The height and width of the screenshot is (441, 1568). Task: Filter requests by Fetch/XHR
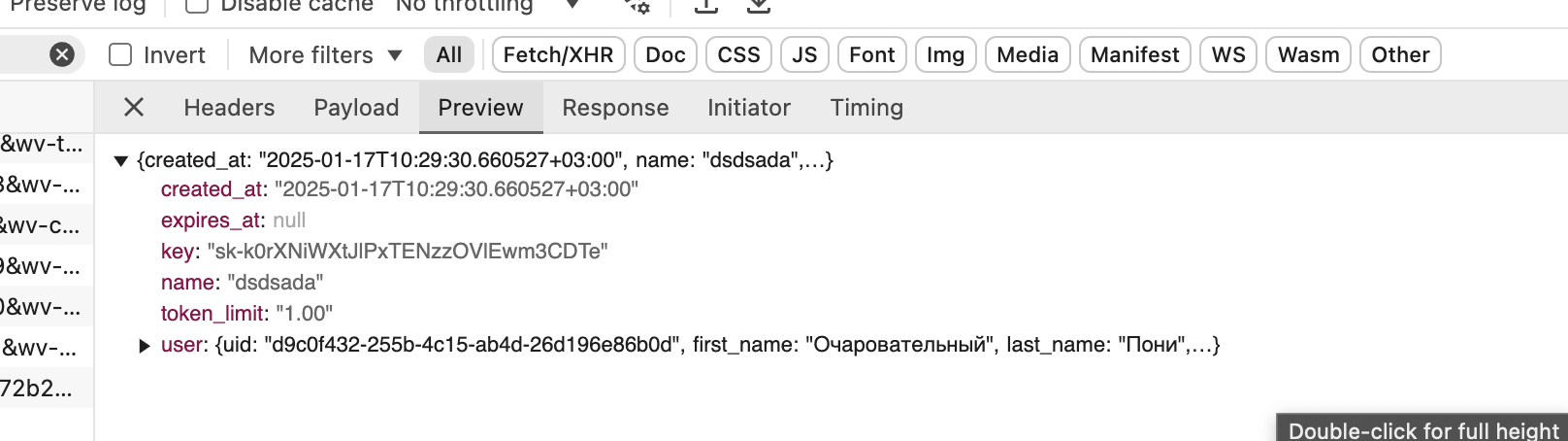559,55
